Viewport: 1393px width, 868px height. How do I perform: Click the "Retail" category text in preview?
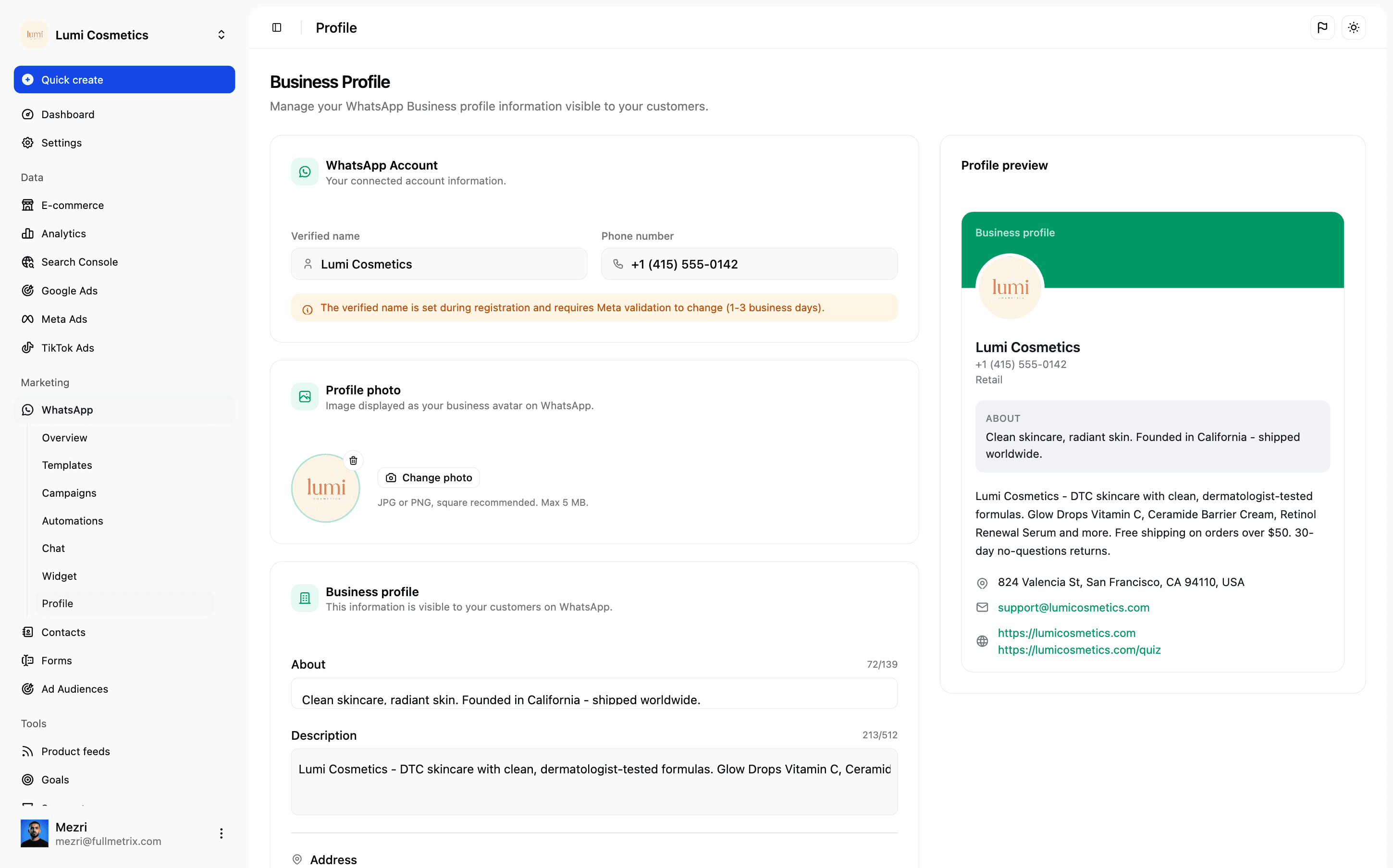click(x=989, y=379)
